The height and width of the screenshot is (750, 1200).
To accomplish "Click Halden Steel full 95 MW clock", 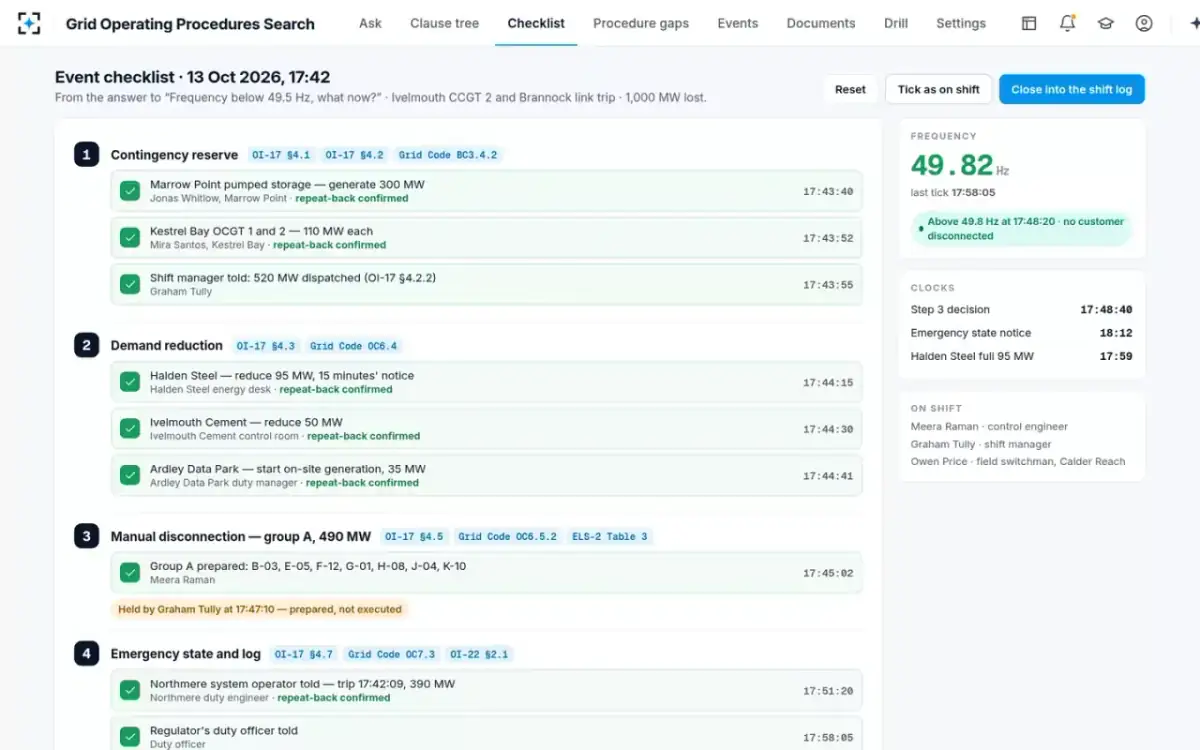I will (x=1021, y=356).
